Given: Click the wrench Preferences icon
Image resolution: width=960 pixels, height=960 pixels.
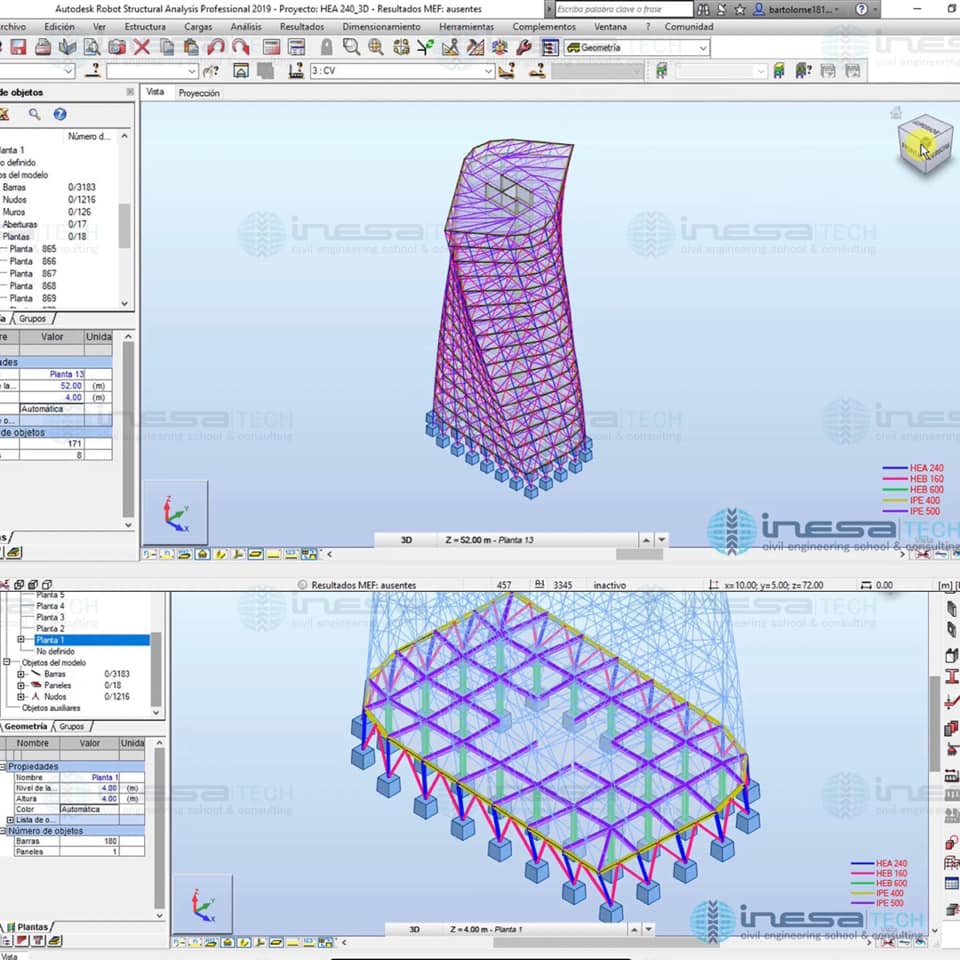Looking at the screenshot, I should (524, 47).
